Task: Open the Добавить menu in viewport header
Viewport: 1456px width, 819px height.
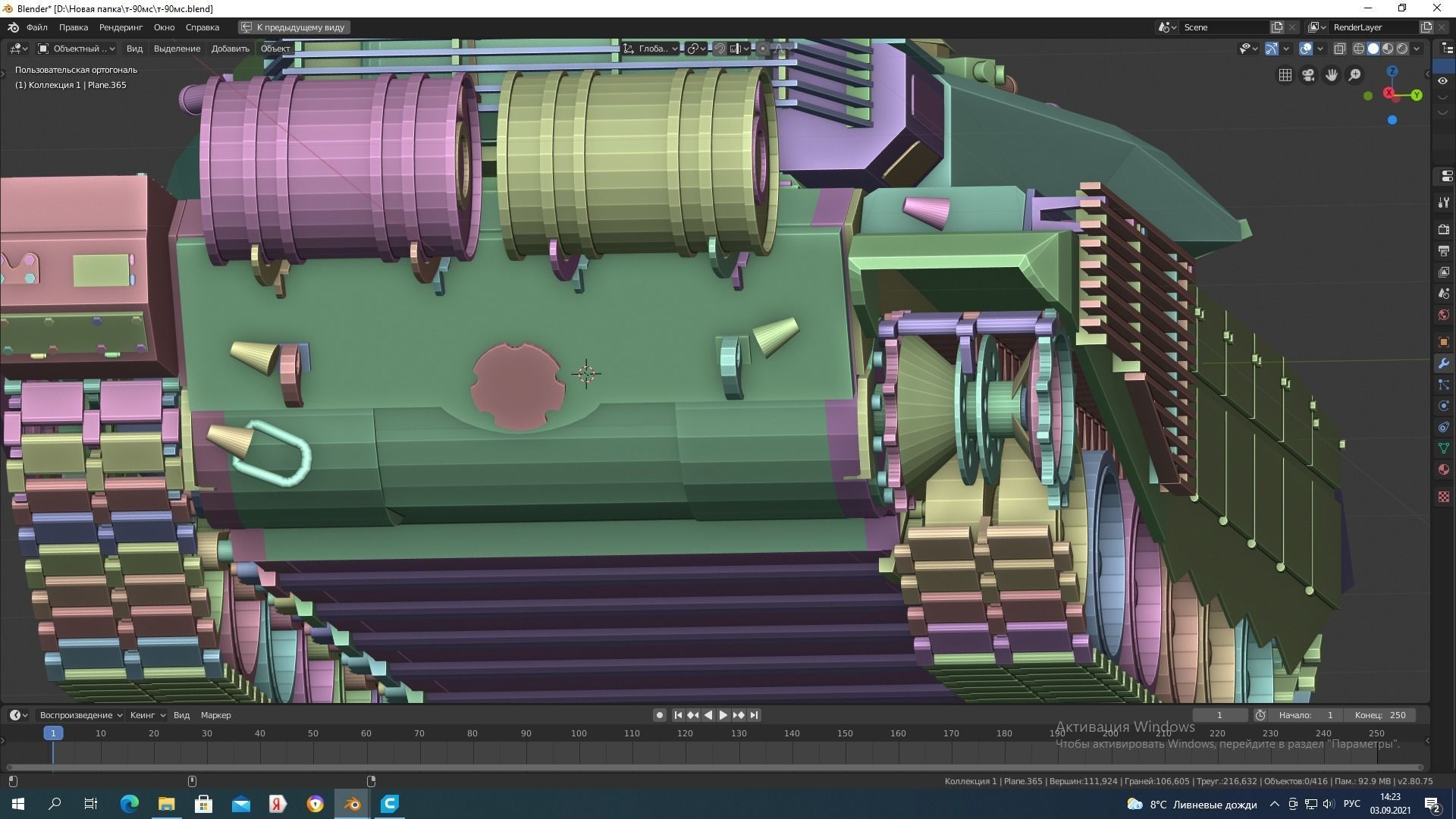Action: pyautogui.click(x=230, y=49)
